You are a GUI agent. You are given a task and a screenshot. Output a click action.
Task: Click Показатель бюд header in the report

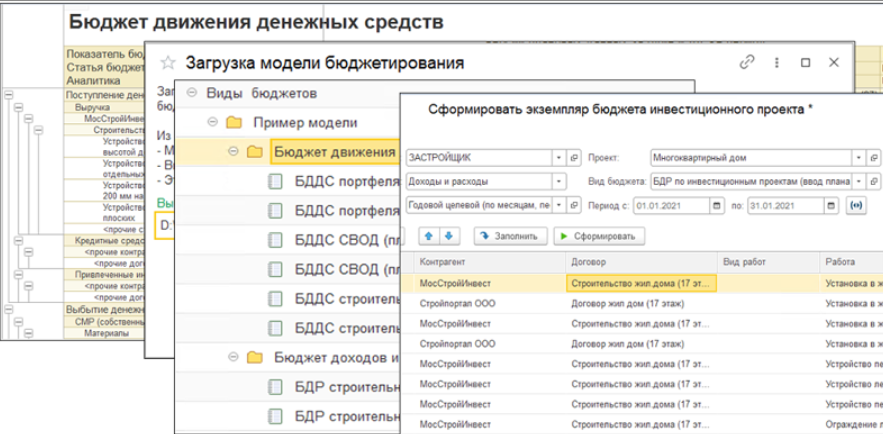pos(105,54)
